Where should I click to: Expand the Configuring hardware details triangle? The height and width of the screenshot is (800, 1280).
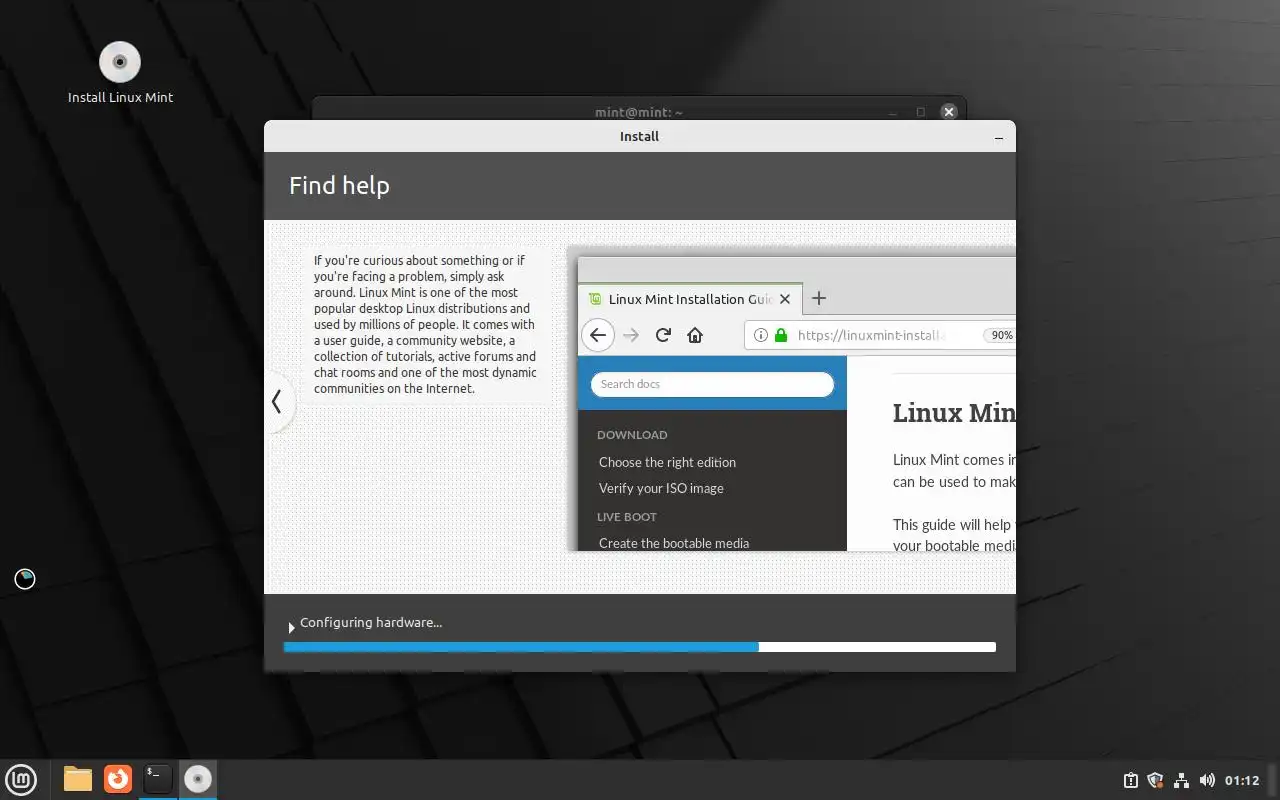(x=291, y=627)
